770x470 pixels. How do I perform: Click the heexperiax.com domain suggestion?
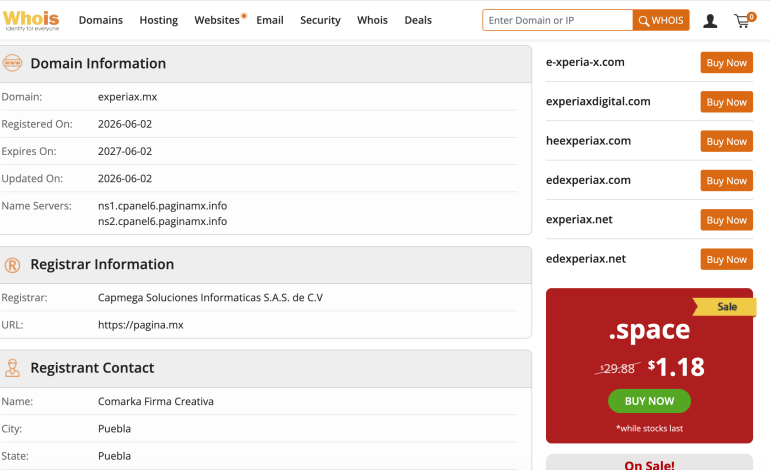(x=588, y=141)
